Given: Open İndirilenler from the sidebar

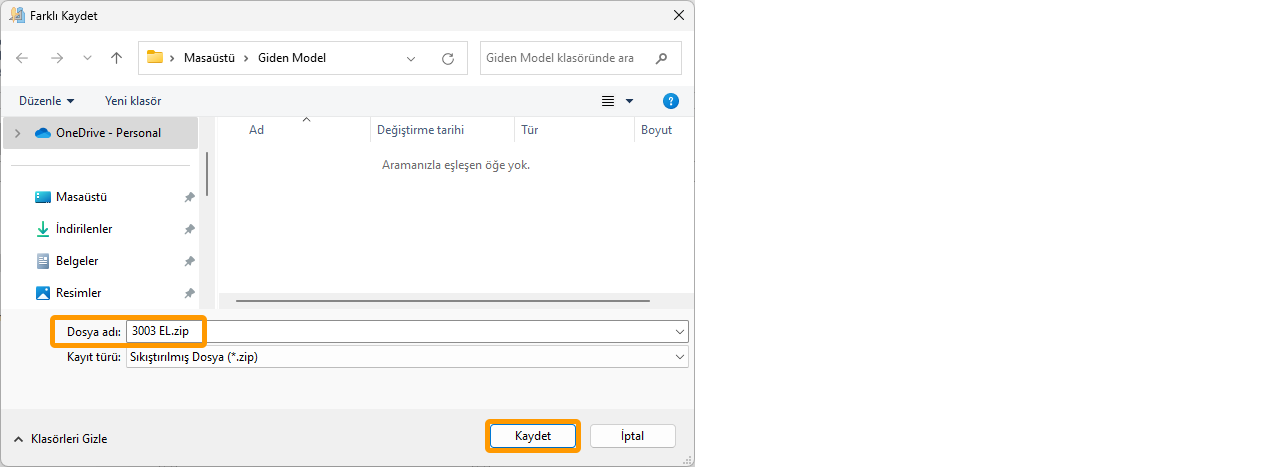Looking at the screenshot, I should tap(84, 229).
